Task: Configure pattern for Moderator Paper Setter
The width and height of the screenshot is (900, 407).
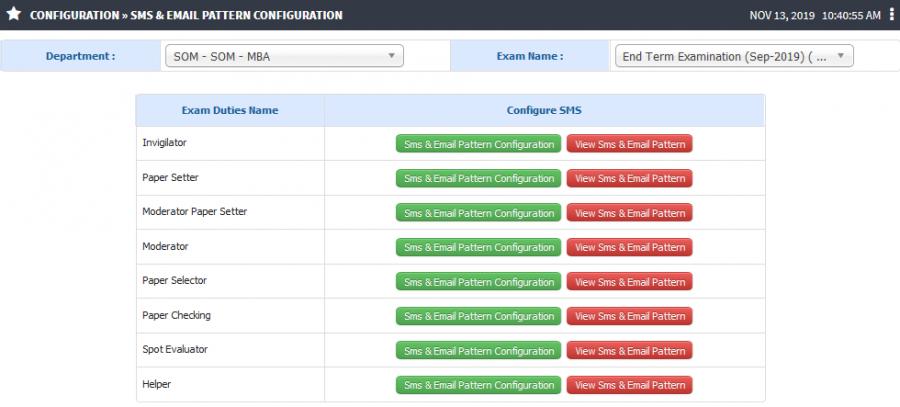Action: click(478, 213)
